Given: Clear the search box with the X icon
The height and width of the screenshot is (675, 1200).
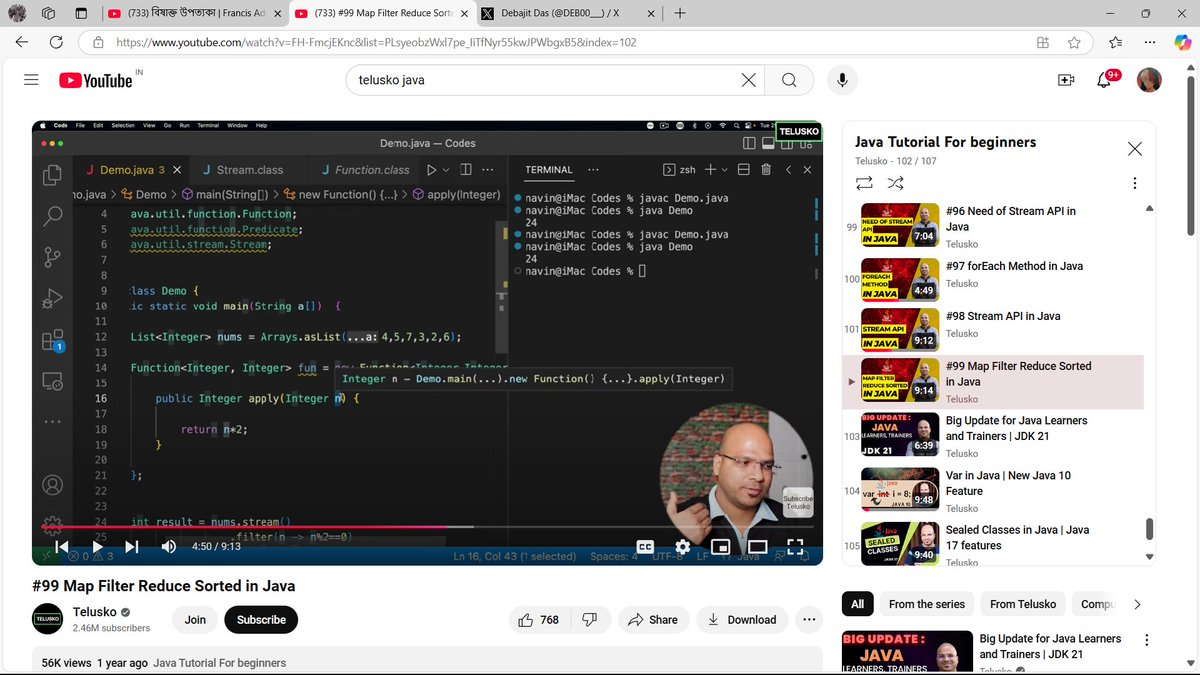Looking at the screenshot, I should coord(748,80).
